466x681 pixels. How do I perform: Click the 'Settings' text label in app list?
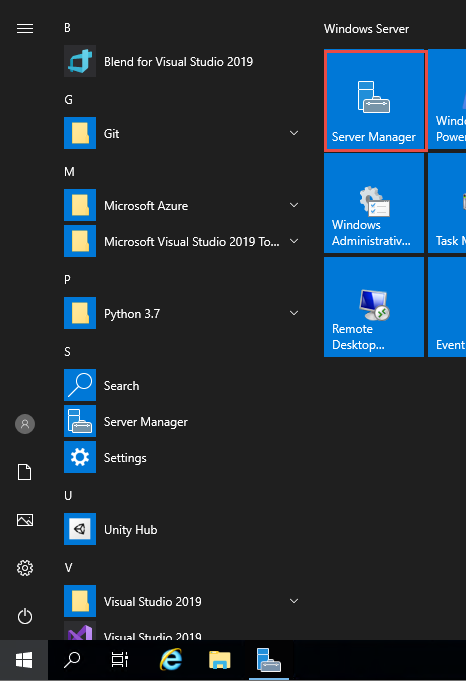point(125,458)
